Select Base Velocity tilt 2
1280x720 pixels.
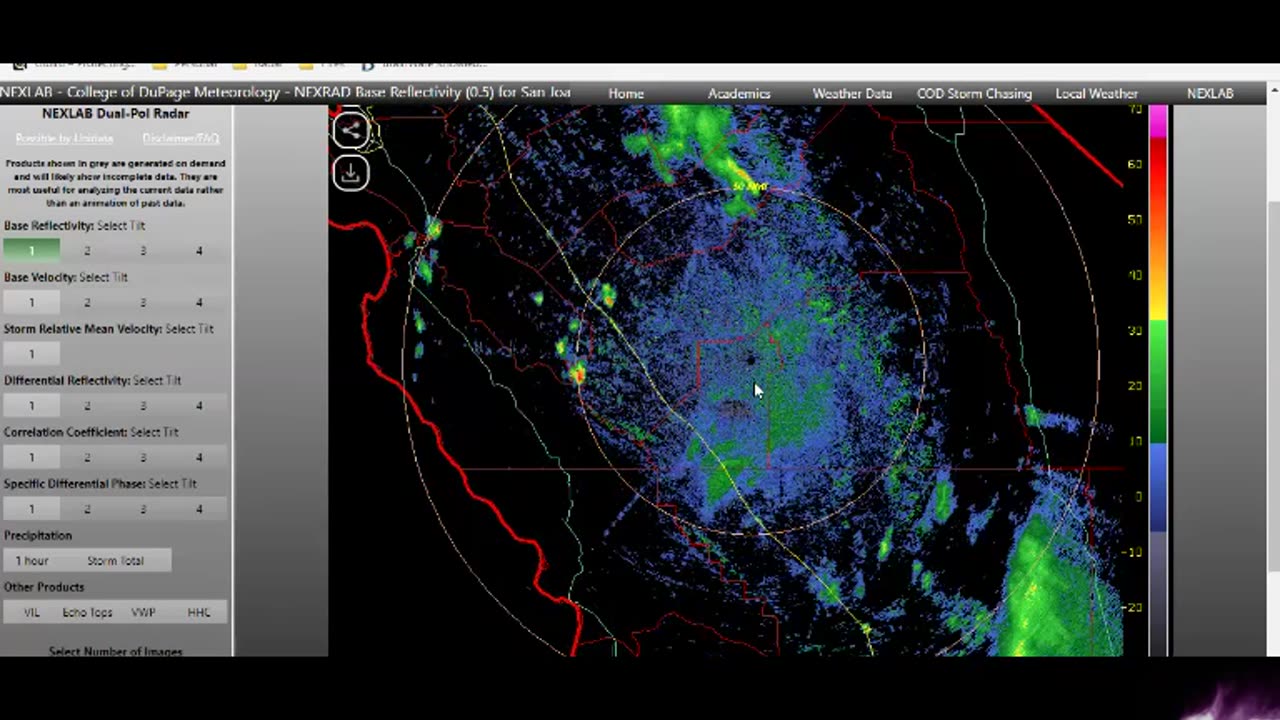point(87,302)
